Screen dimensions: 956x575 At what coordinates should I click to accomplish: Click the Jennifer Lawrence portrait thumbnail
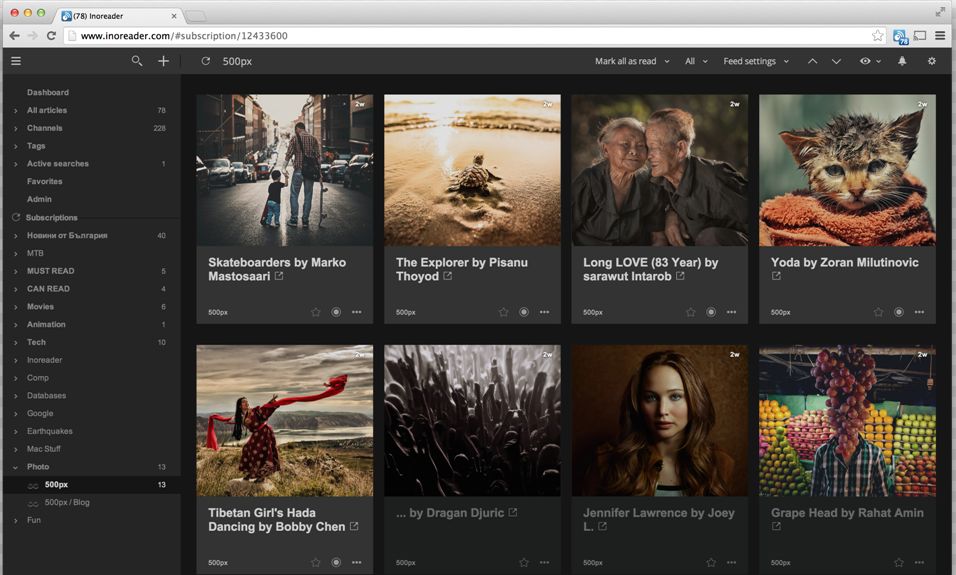click(659, 420)
